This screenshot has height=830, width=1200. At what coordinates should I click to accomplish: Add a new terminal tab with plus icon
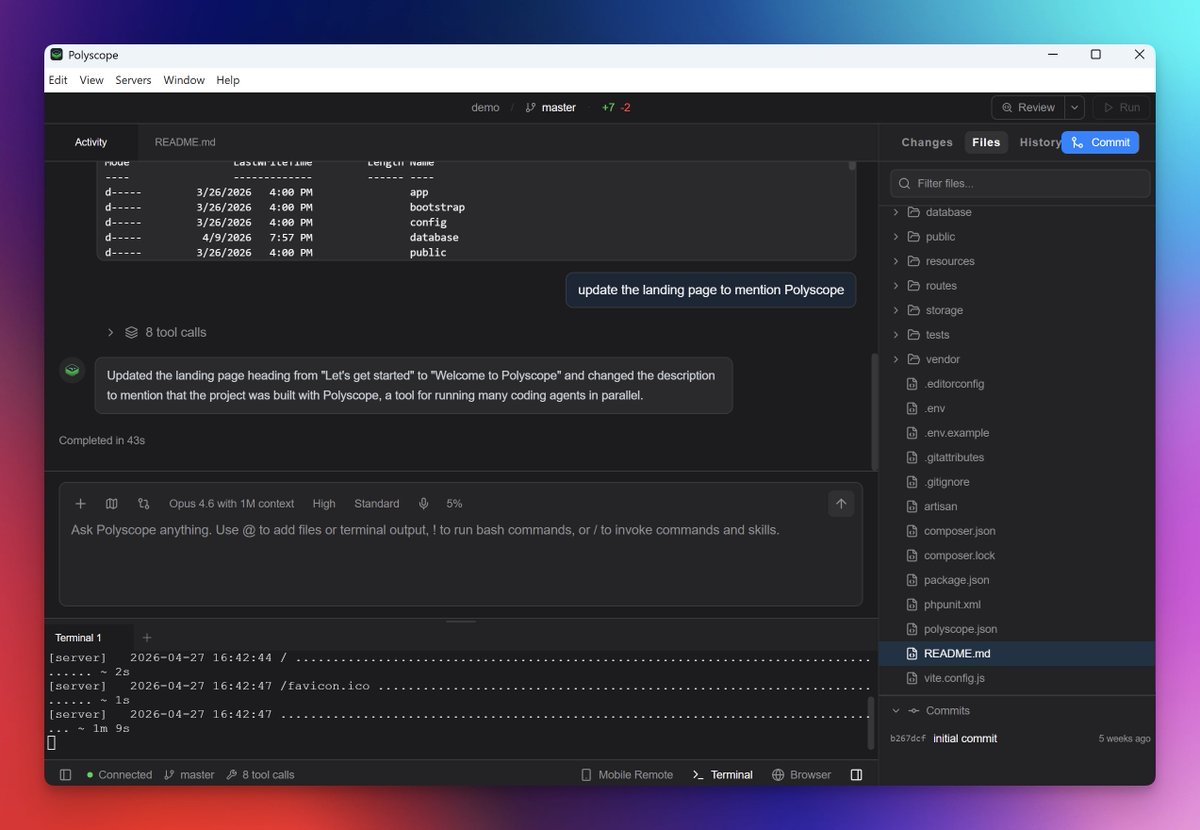click(x=147, y=637)
